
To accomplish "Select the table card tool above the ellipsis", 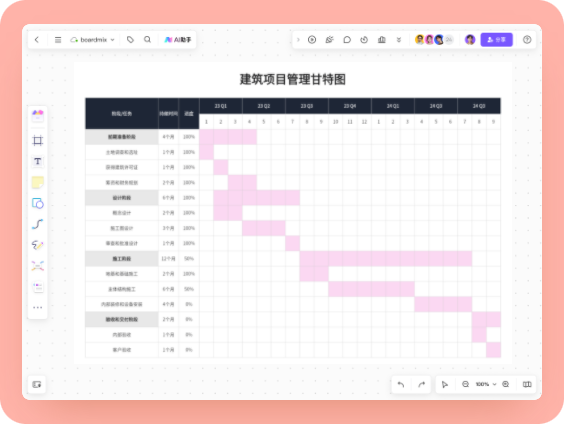I will (37, 287).
